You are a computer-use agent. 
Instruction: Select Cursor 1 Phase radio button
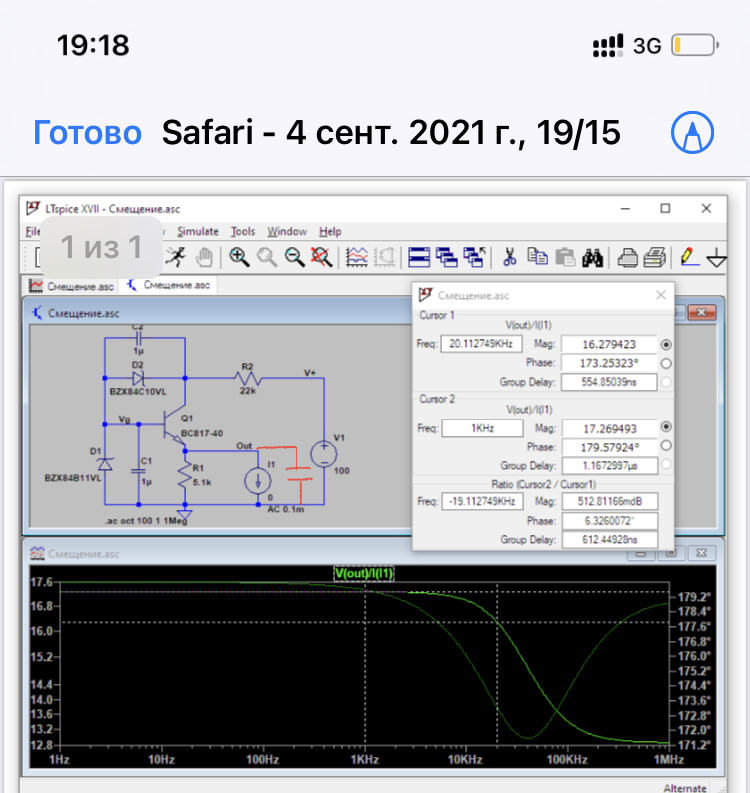[x=667, y=363]
